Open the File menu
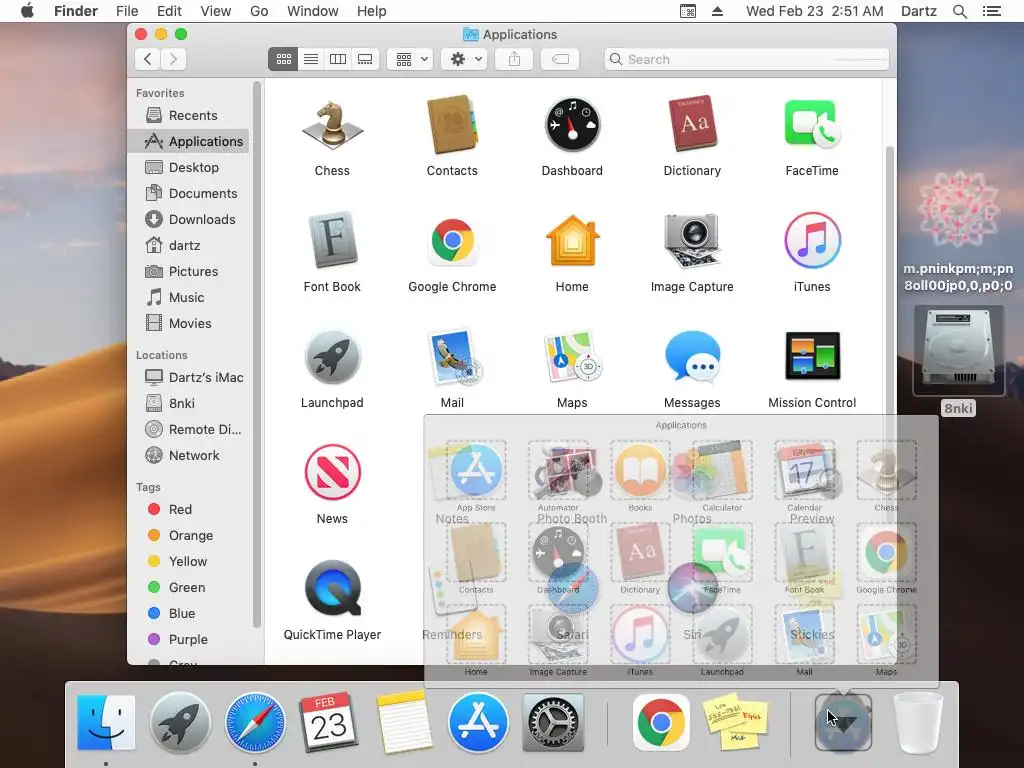 click(x=127, y=11)
